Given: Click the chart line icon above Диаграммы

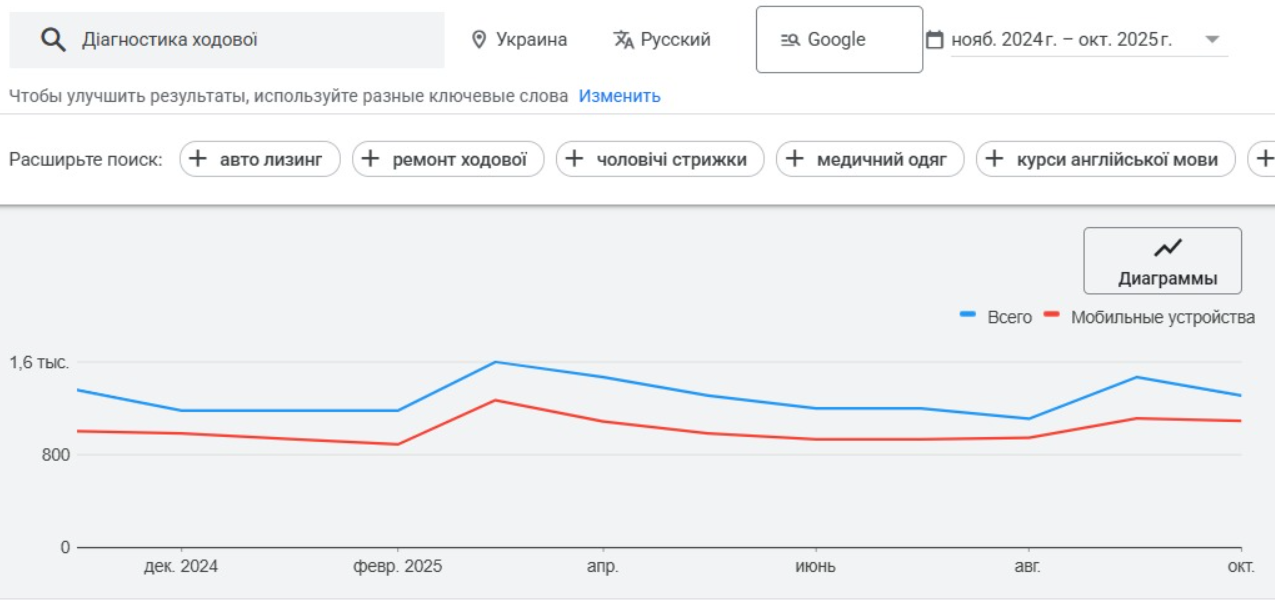Looking at the screenshot, I should [1167, 248].
